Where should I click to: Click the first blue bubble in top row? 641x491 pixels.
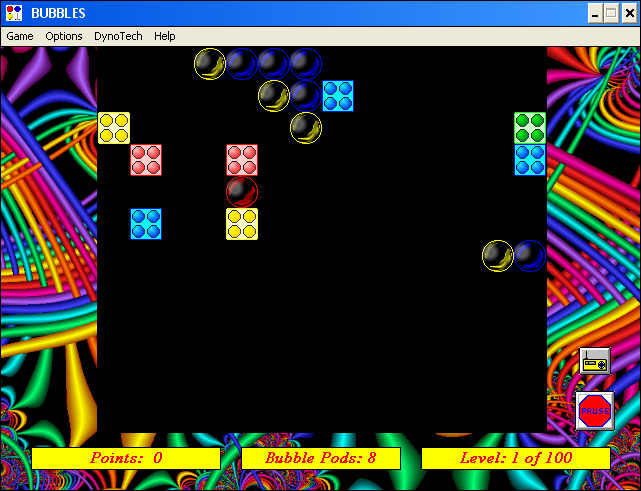point(242,64)
